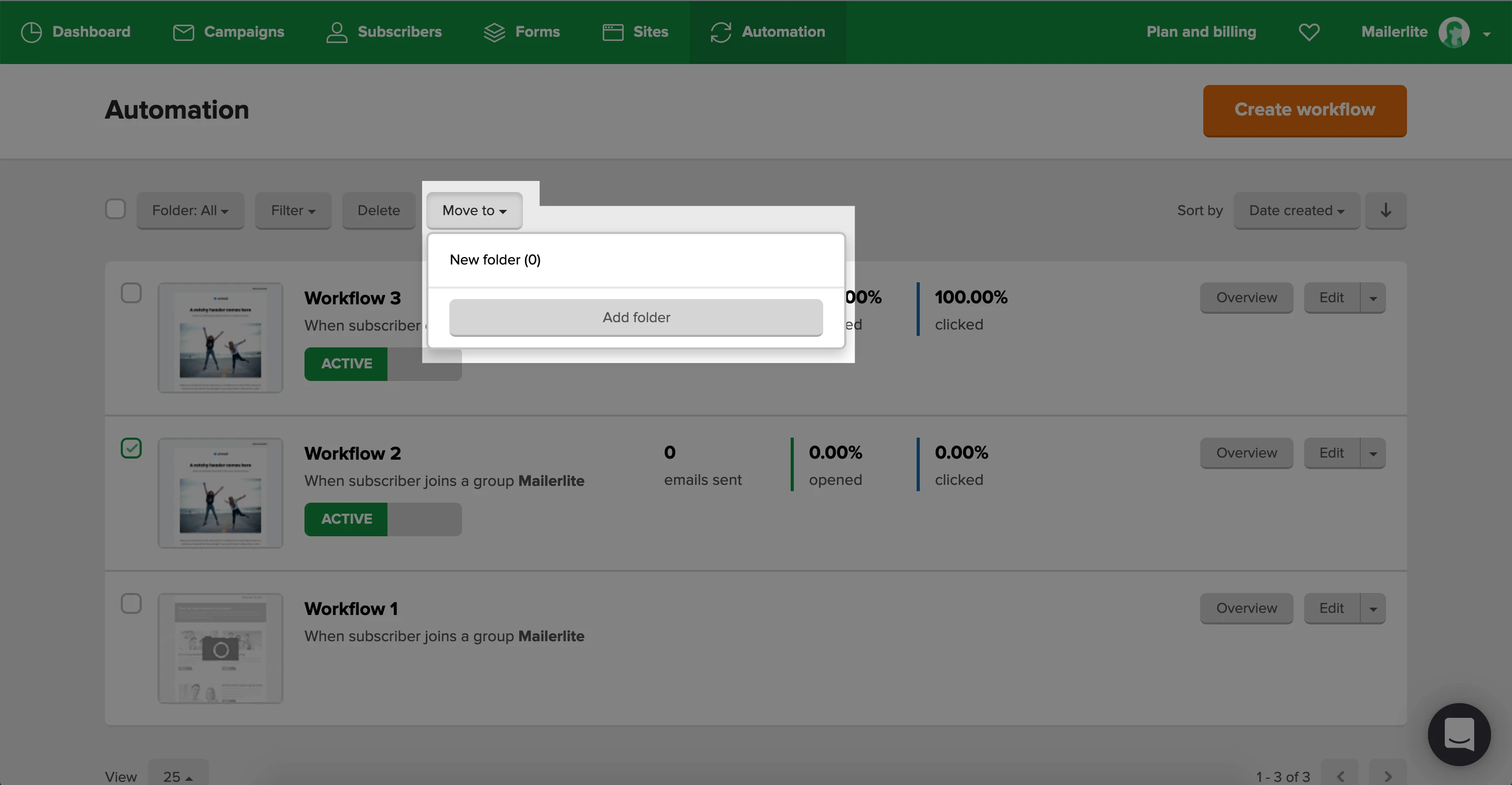
Task: Toggle the select-all checkbox
Action: click(x=115, y=209)
